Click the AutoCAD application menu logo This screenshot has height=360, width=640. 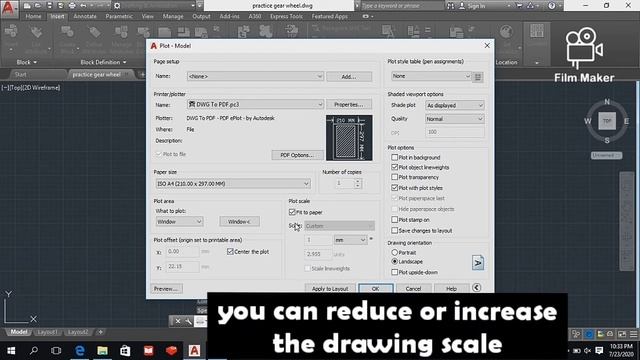click(8, 8)
